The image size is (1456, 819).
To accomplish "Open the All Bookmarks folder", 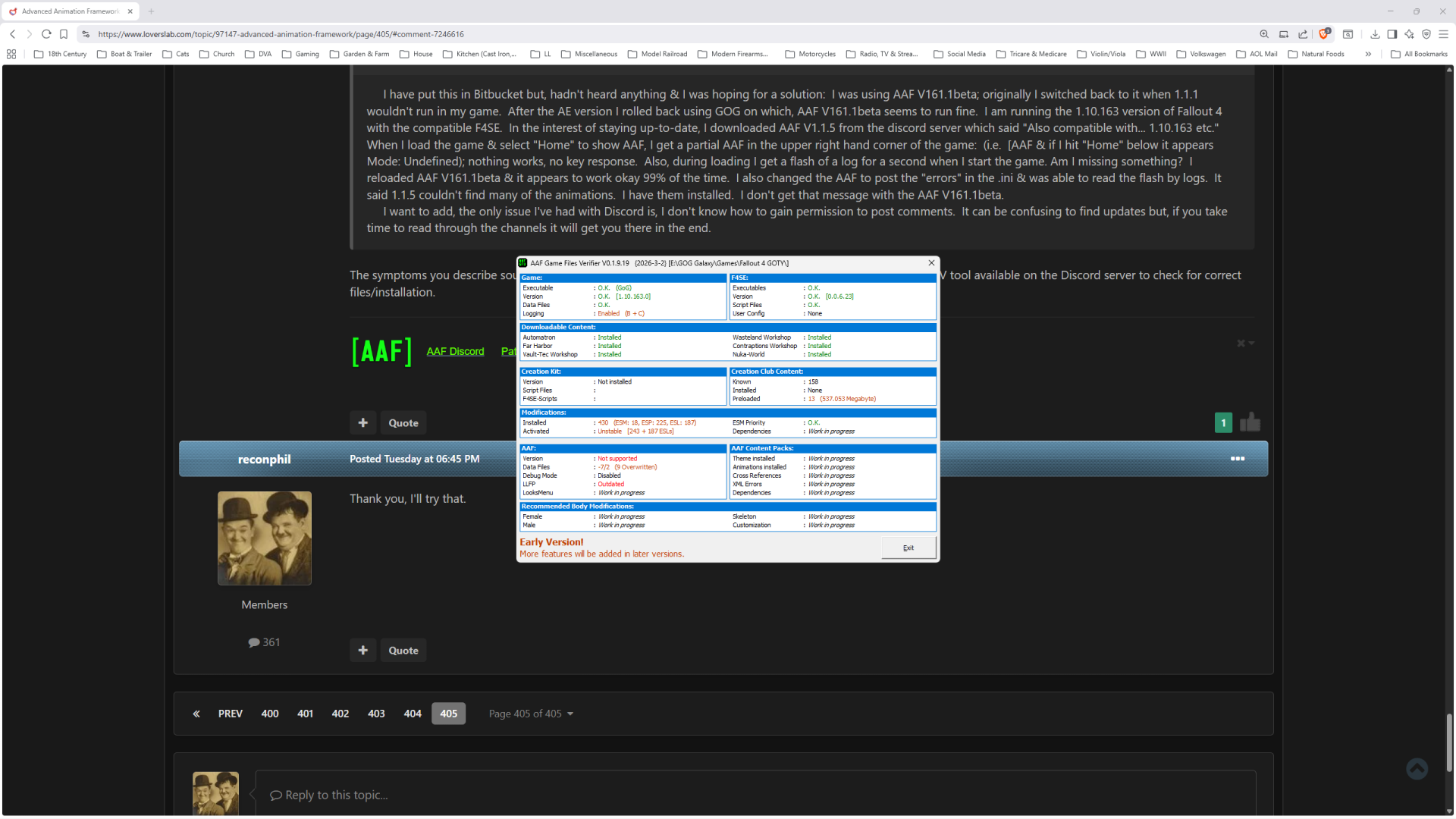I will tap(1420, 54).
